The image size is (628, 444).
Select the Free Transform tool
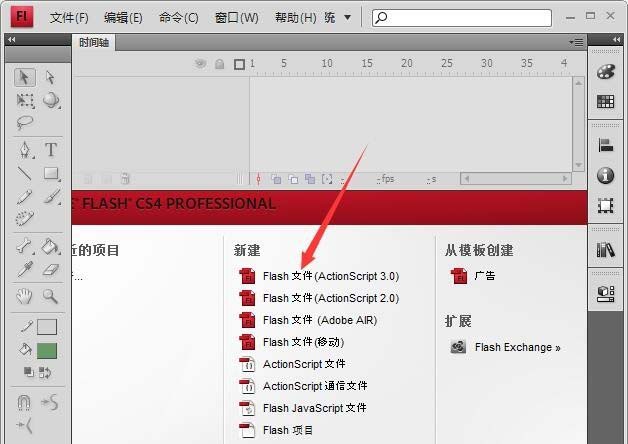(x=25, y=101)
